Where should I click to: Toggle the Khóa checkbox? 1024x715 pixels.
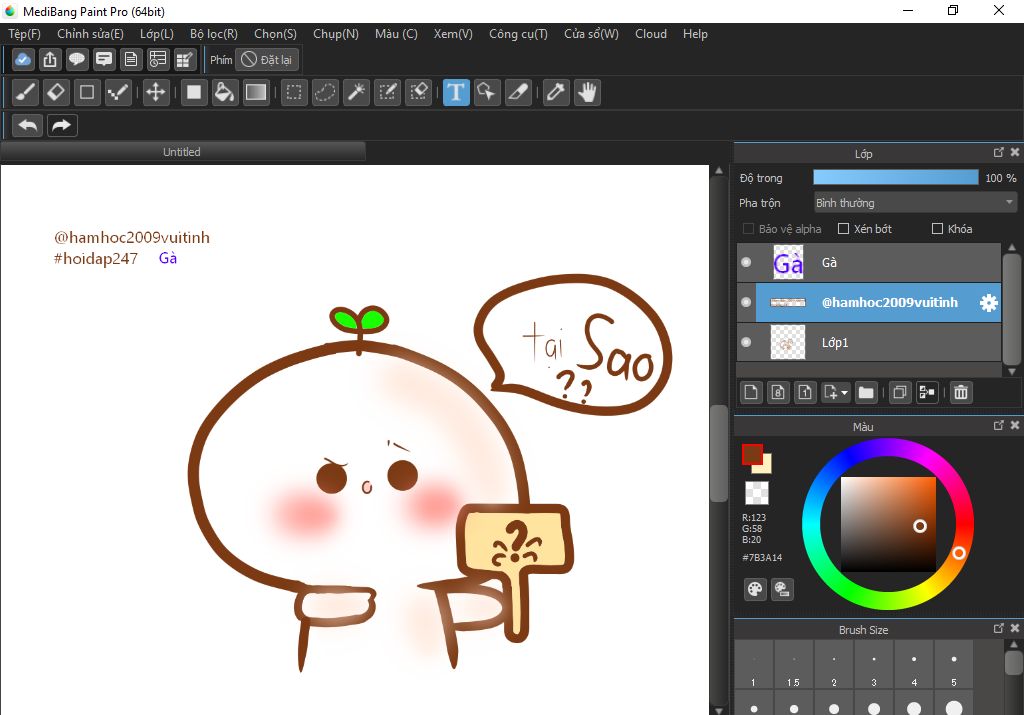[937, 229]
